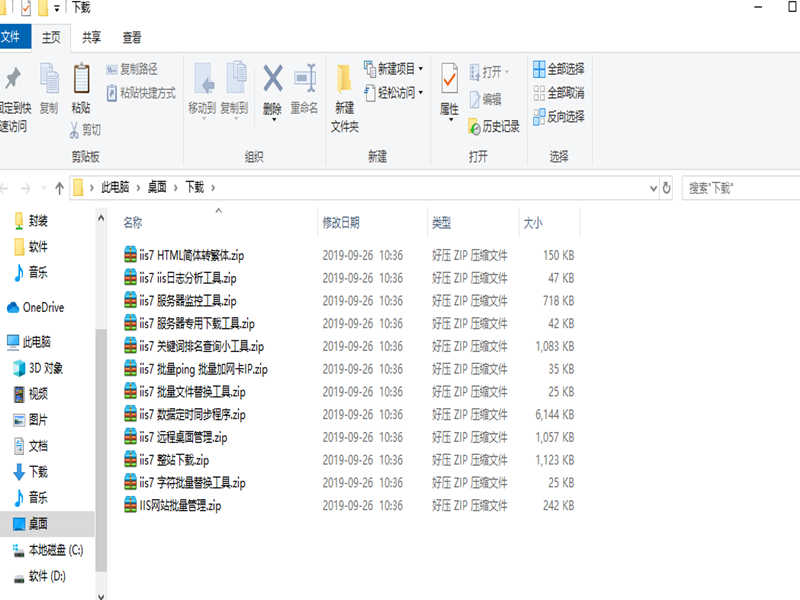The height and width of the screenshot is (600, 800).
Task: Switch to the Share (共享) ribbon tab
Action: click(x=91, y=37)
